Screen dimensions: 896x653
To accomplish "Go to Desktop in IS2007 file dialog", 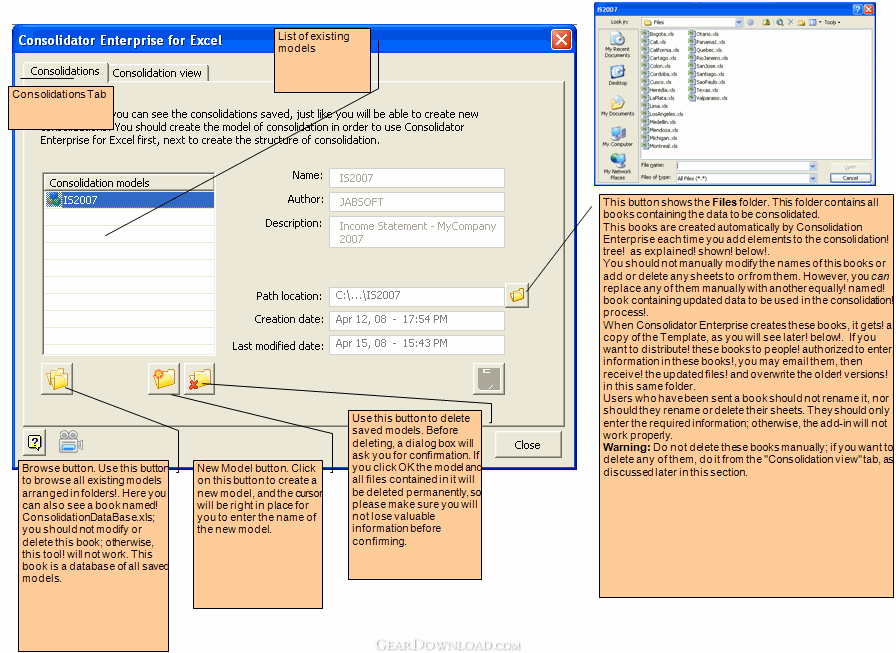I will tap(618, 75).
